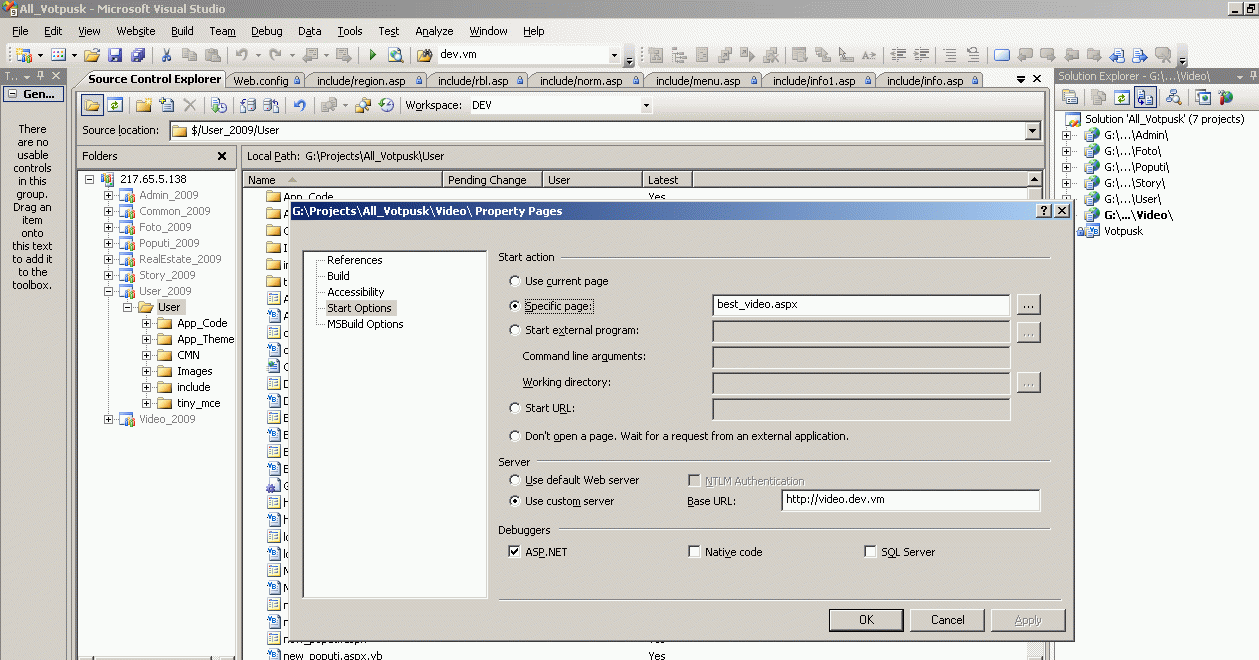Expand the Admin_2009 folder node
1259x660 pixels.
[108, 195]
